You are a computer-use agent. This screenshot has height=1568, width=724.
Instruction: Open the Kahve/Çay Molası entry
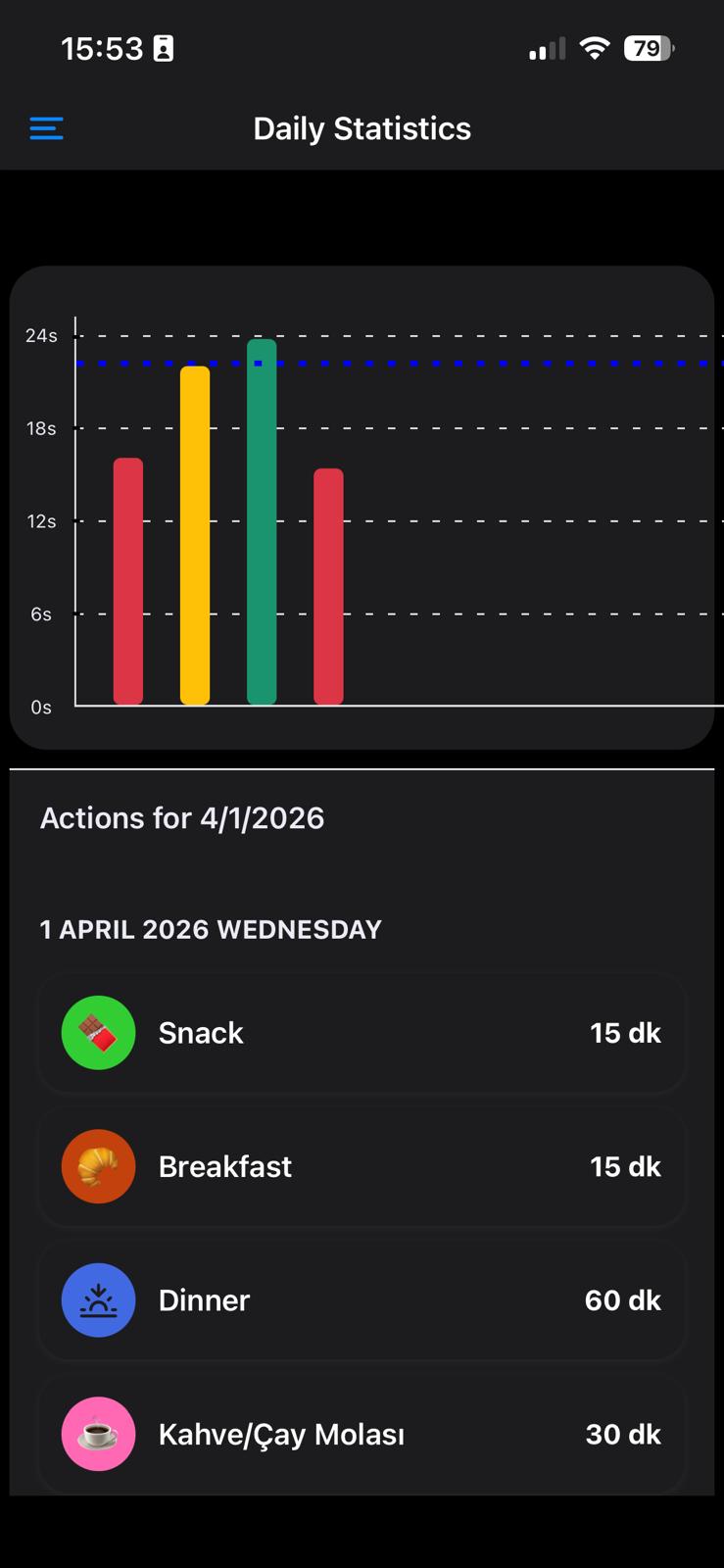362,1434
